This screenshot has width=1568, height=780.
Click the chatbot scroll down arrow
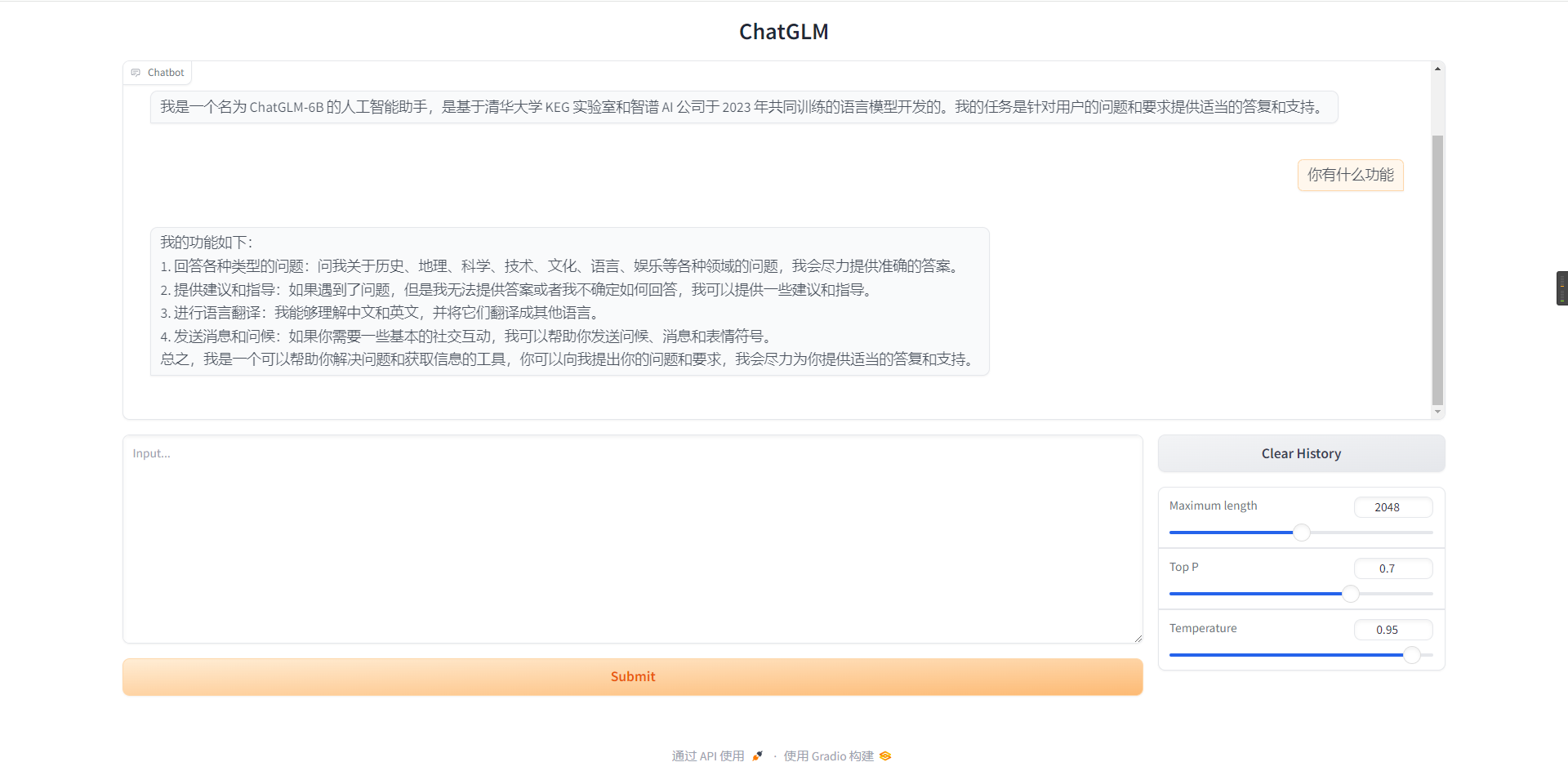point(1437,412)
